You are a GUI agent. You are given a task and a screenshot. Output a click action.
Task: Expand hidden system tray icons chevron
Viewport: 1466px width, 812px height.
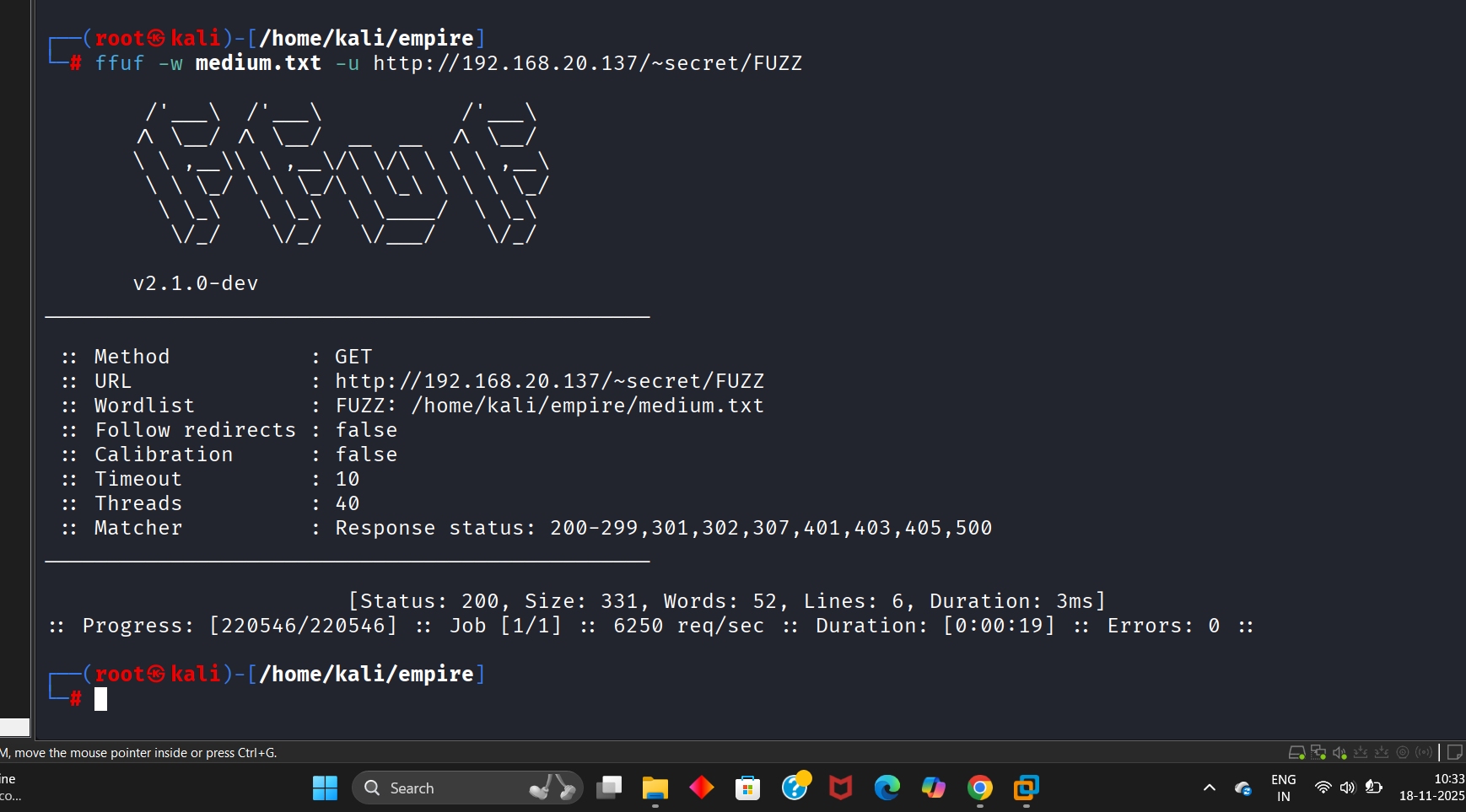click(1209, 788)
